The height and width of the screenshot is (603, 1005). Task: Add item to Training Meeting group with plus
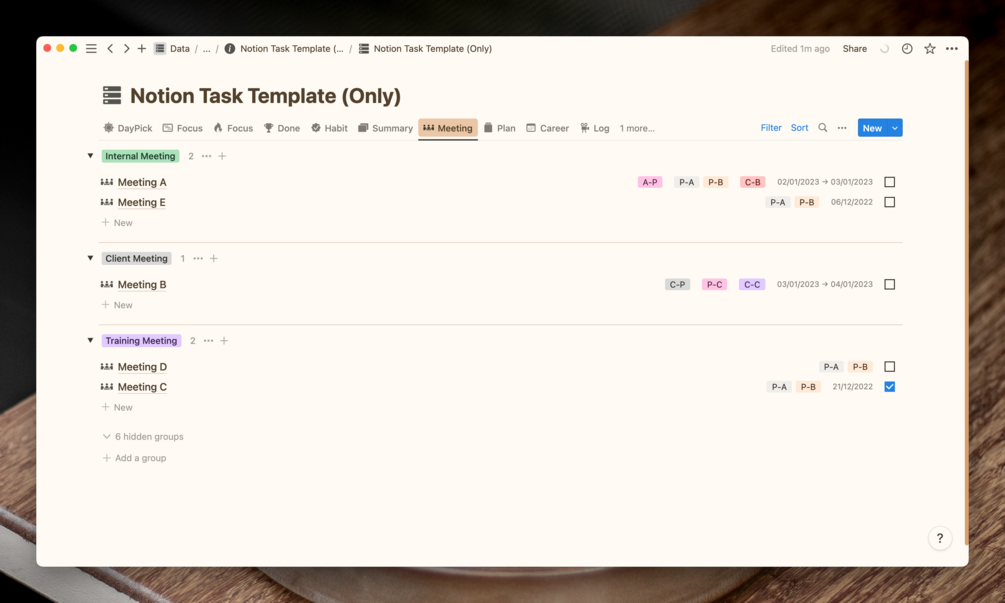coord(224,341)
